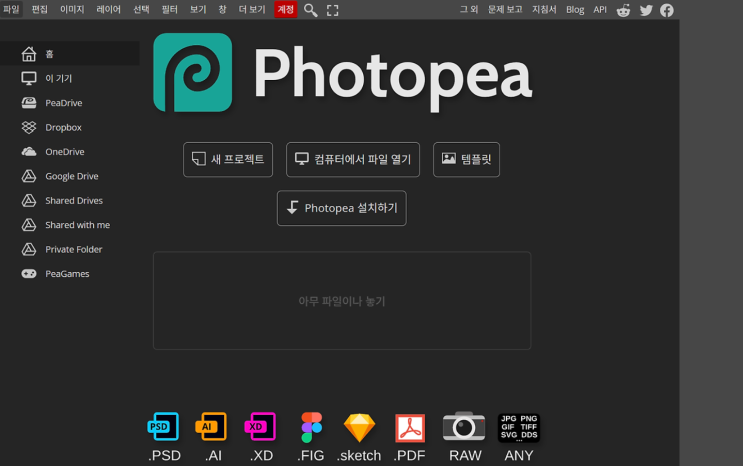743x466 pixels.
Task: Click the PeaGames gamepad icon
Action: [x=29, y=274]
